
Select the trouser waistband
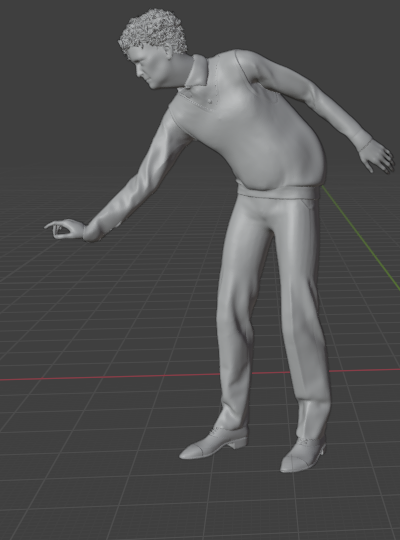tap(276, 194)
